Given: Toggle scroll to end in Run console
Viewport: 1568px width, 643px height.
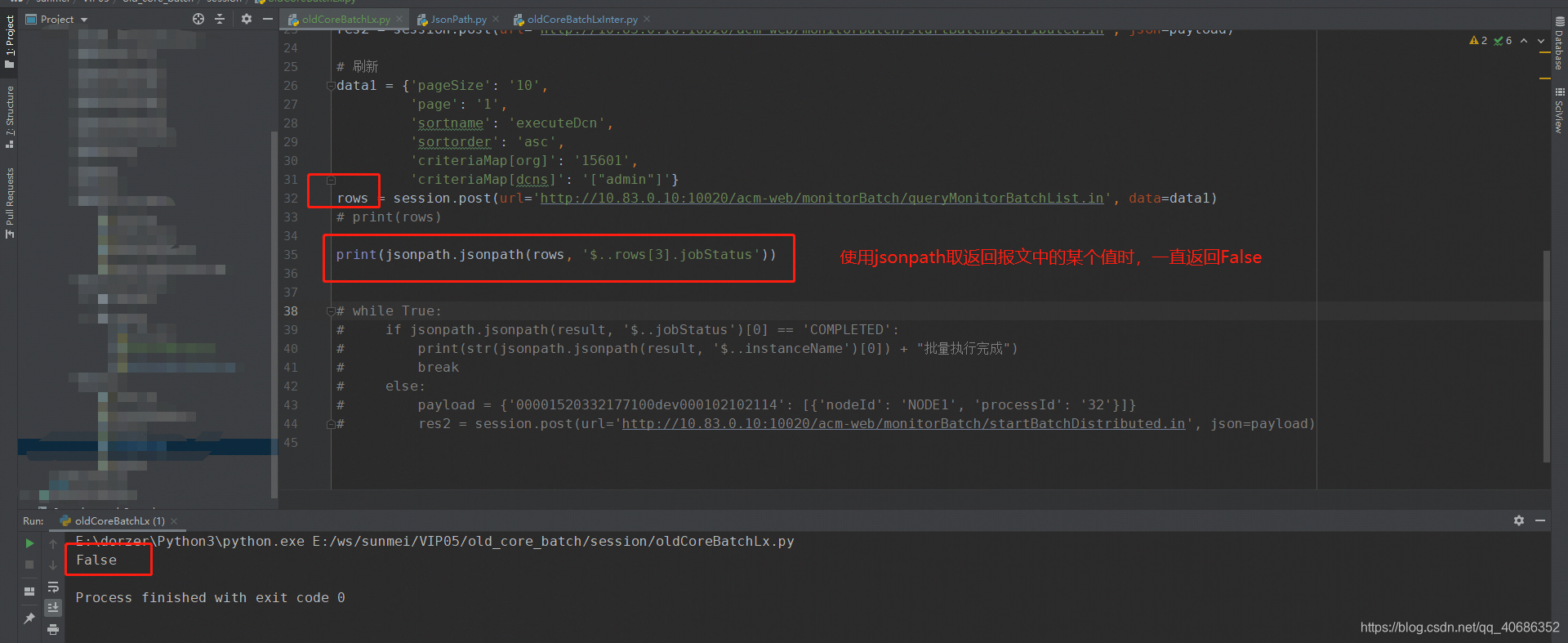Looking at the screenshot, I should point(53,608).
